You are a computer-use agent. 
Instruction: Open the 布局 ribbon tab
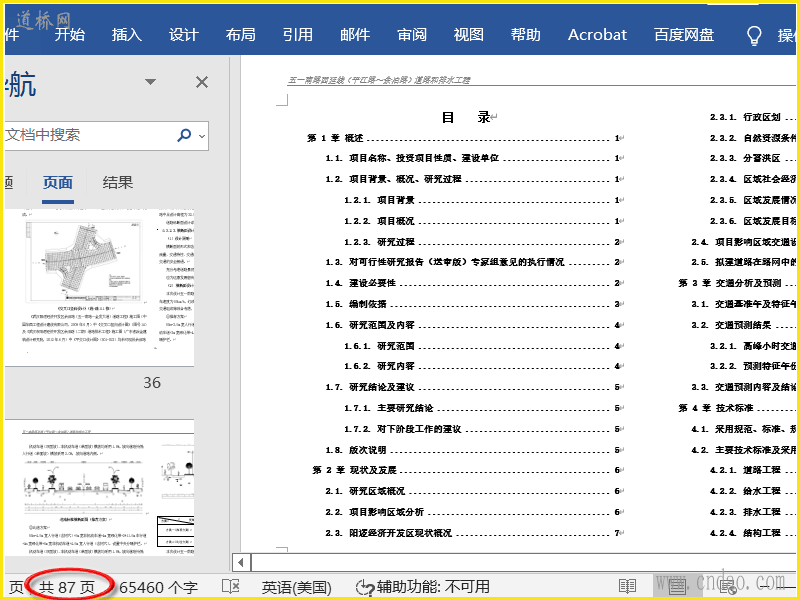tap(241, 35)
